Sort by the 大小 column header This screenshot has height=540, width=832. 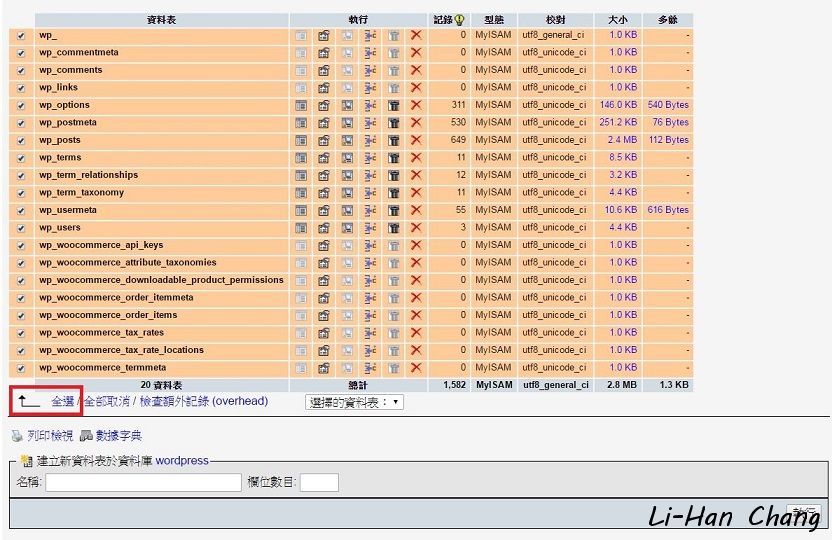click(x=618, y=20)
